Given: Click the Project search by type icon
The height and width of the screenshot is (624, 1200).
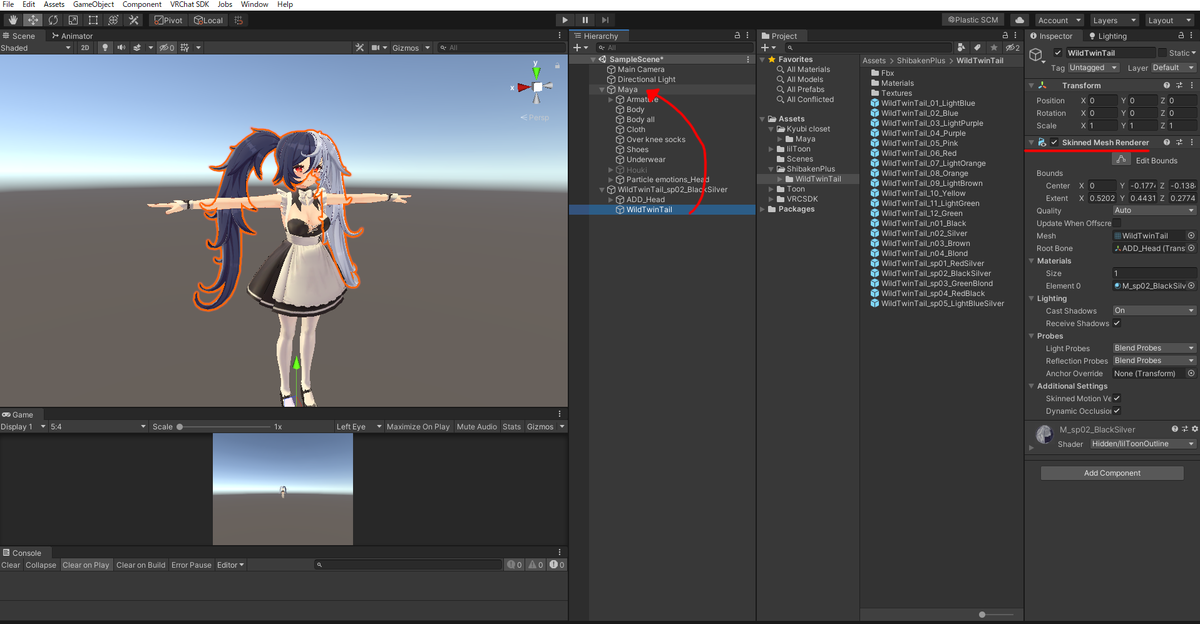Looking at the screenshot, I should click(x=962, y=48).
